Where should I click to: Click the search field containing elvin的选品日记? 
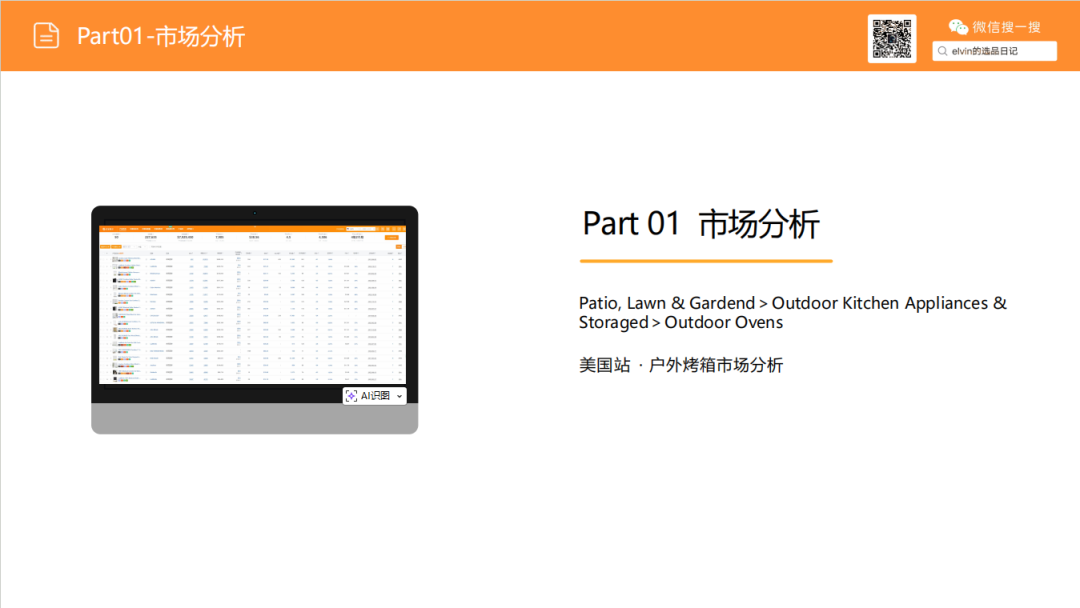pos(1000,51)
